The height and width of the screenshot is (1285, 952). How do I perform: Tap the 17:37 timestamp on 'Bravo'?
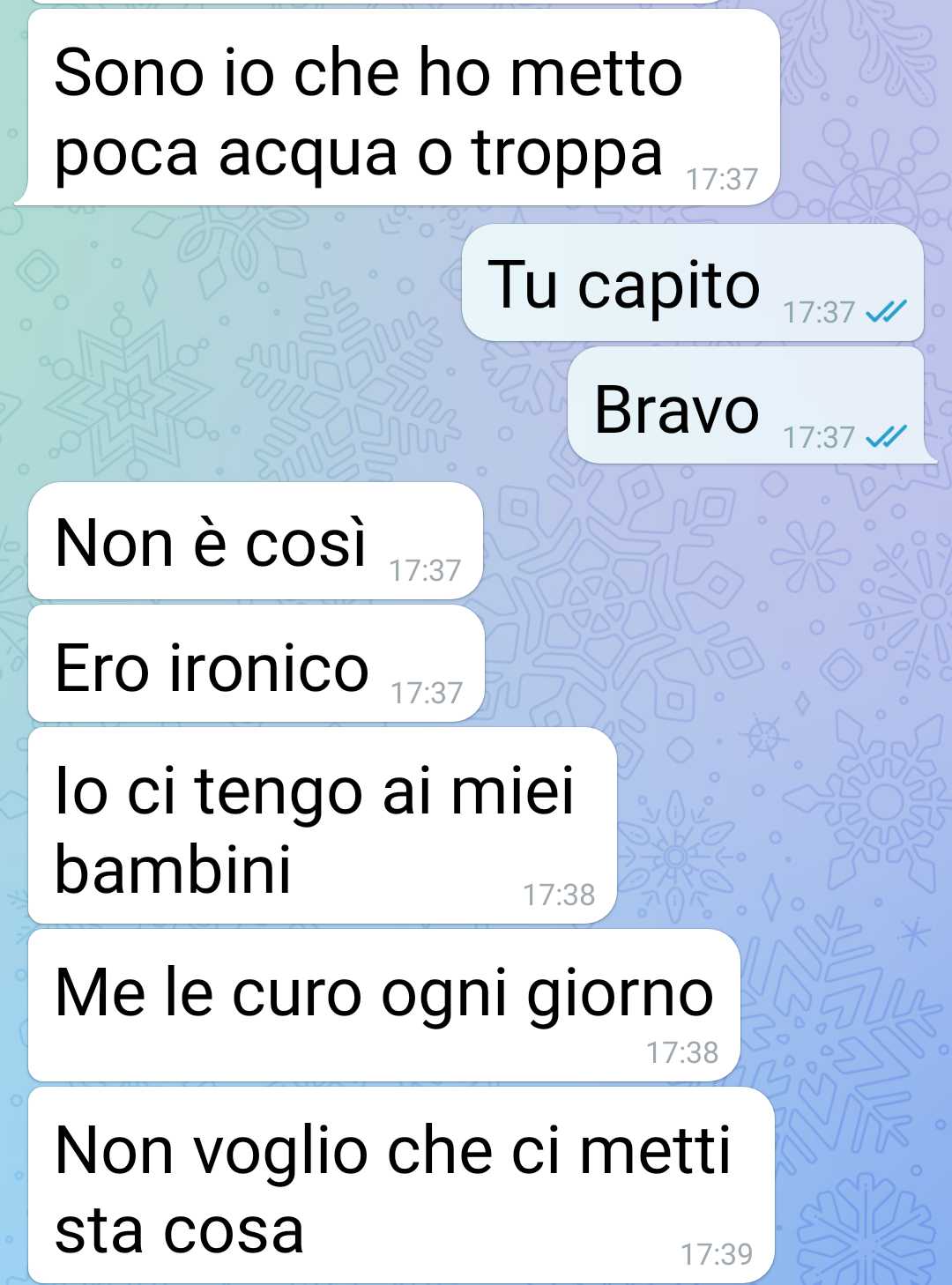[819, 437]
